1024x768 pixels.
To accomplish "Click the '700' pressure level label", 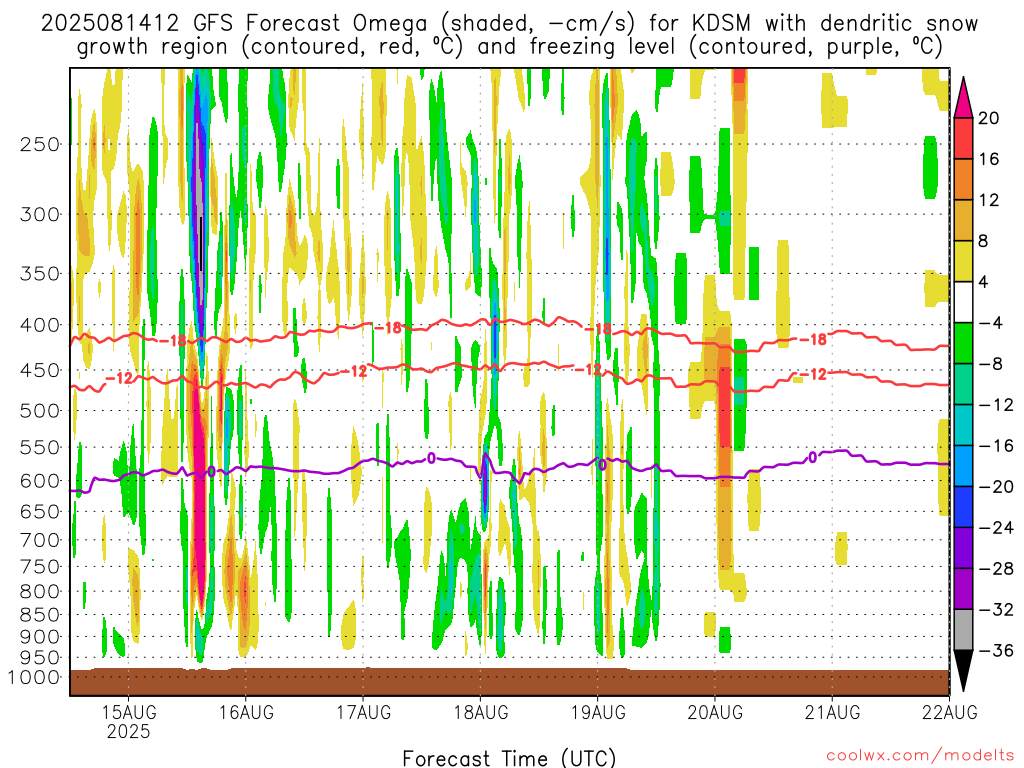I will point(40,540).
